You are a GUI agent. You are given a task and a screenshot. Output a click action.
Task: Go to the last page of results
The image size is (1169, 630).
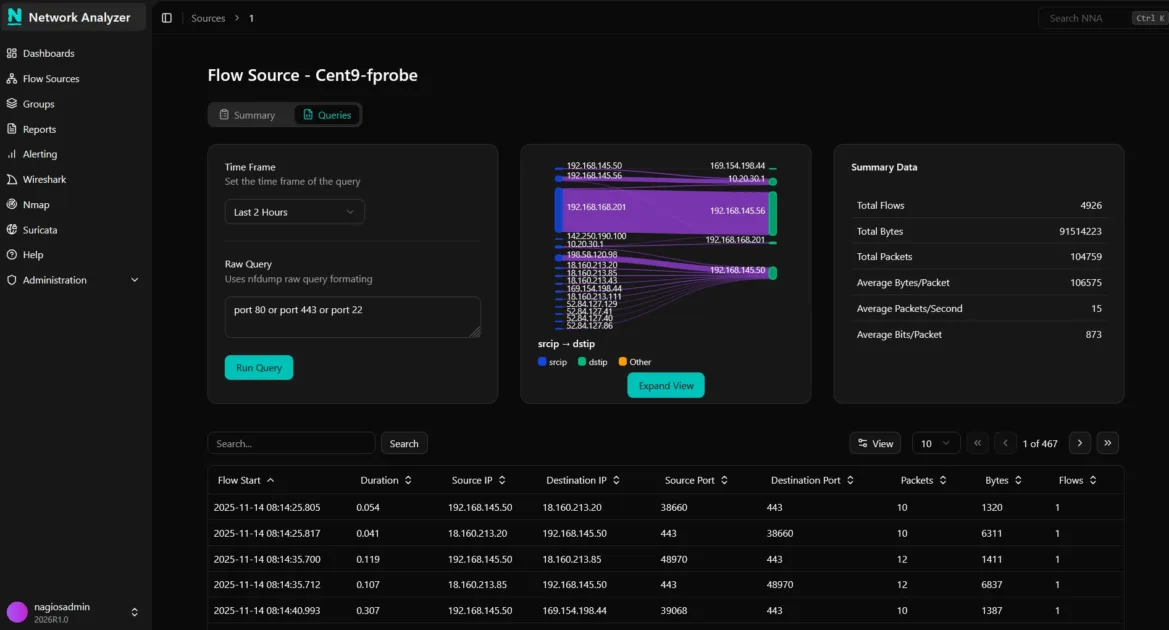point(1107,443)
